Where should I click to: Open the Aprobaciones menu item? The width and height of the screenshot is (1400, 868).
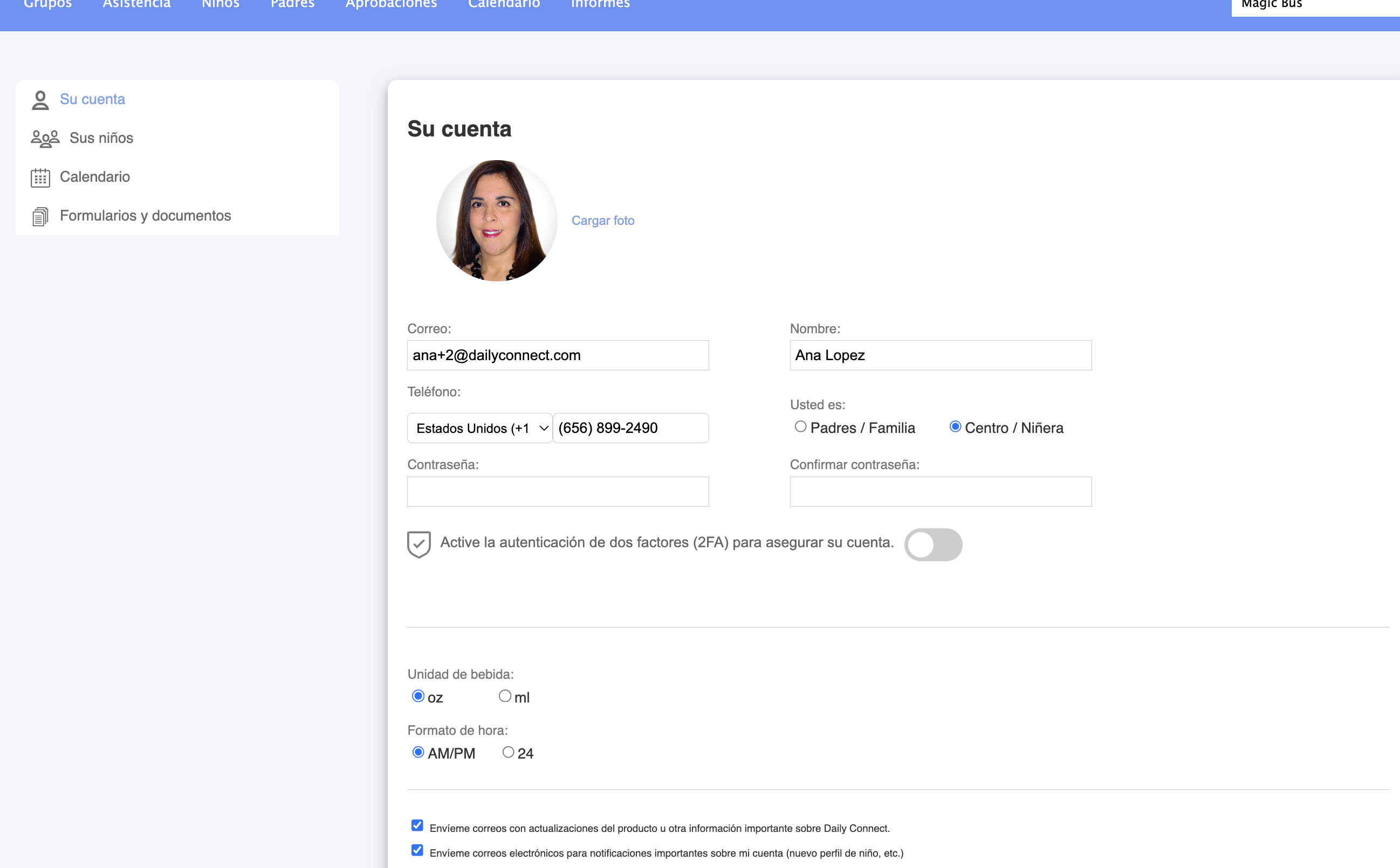[391, 5]
